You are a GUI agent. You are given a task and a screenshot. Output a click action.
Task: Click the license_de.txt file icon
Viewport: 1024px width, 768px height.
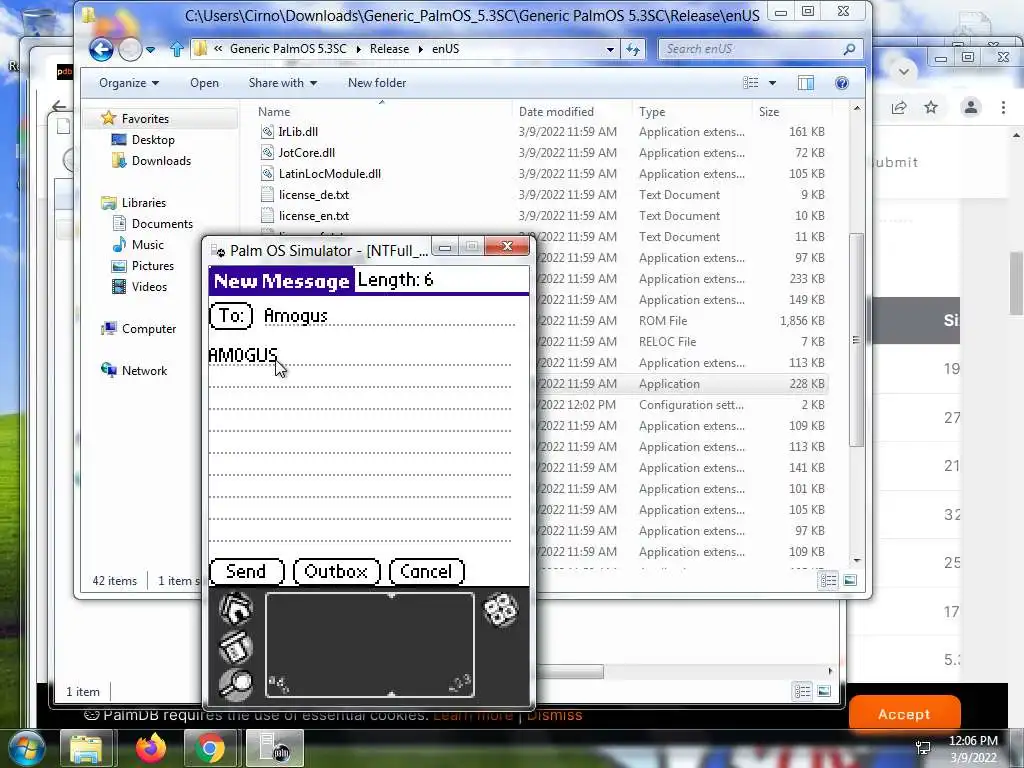[x=267, y=195]
